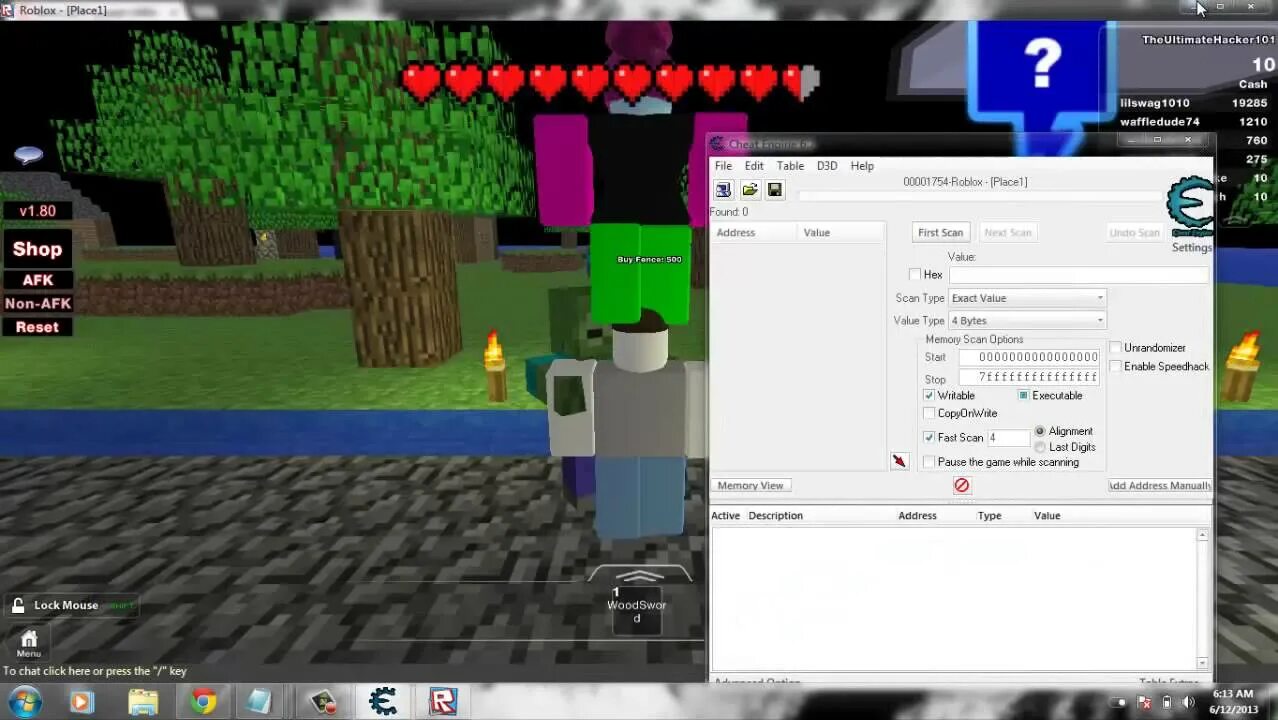Open the Edit menu
This screenshot has width=1278, height=720.
click(754, 166)
